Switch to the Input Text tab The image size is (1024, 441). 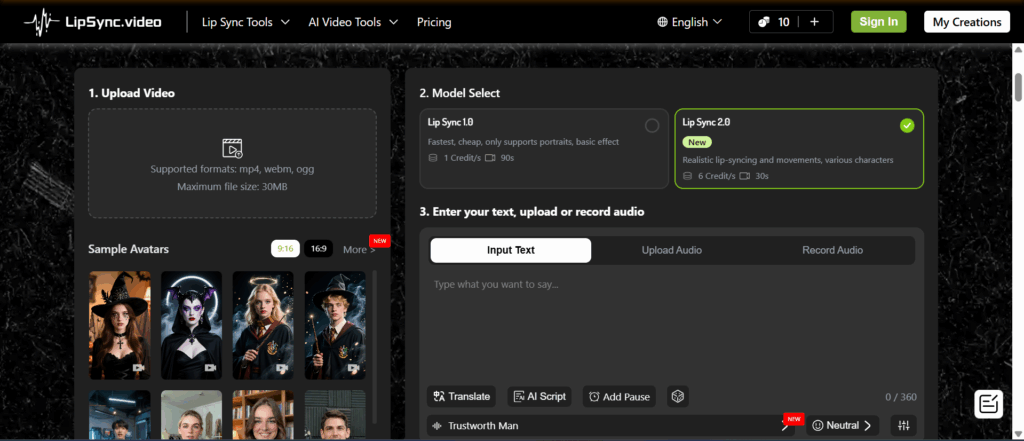(511, 250)
